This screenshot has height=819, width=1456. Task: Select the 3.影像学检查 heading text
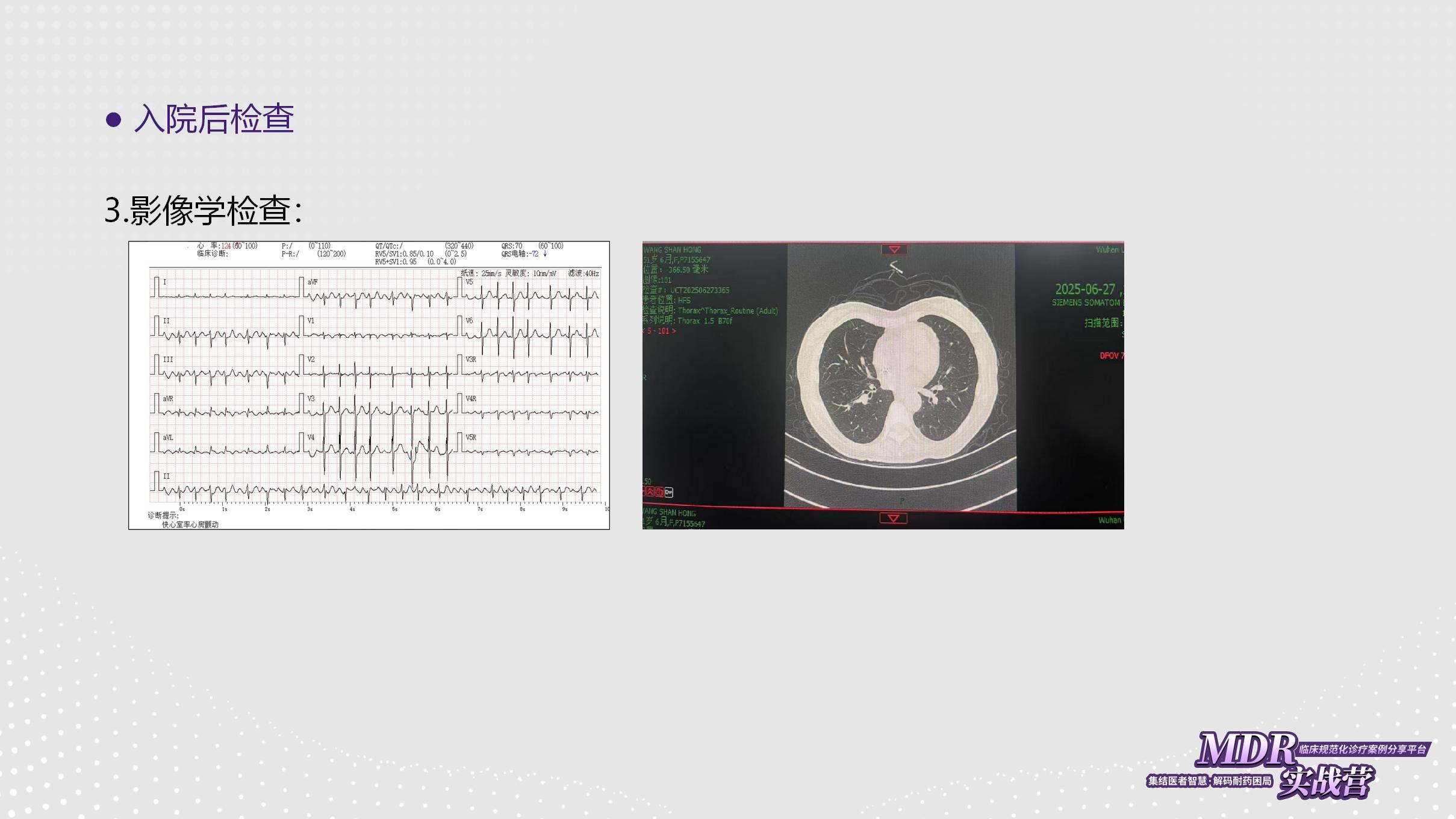203,210
